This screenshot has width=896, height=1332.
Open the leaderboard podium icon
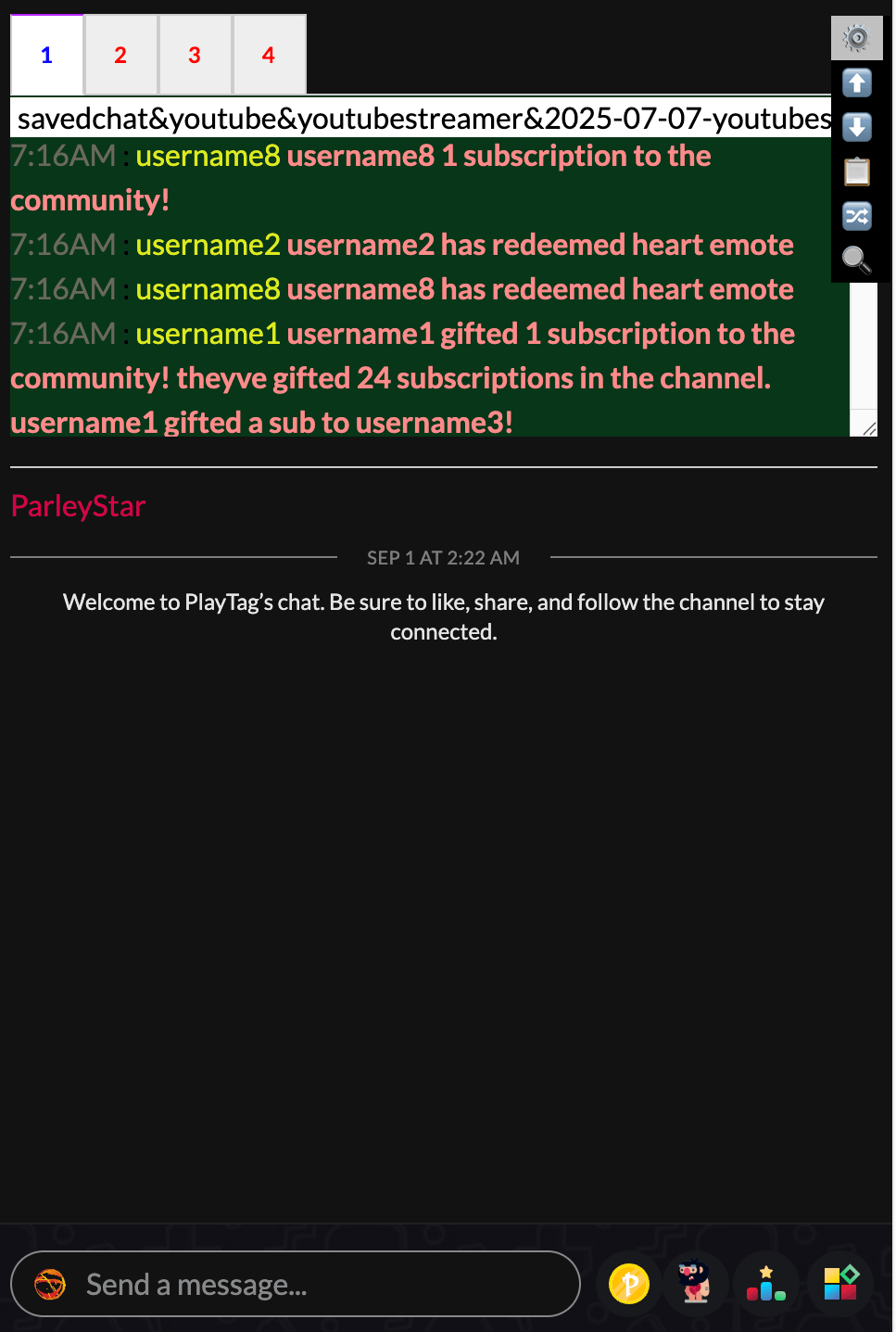tap(766, 1284)
